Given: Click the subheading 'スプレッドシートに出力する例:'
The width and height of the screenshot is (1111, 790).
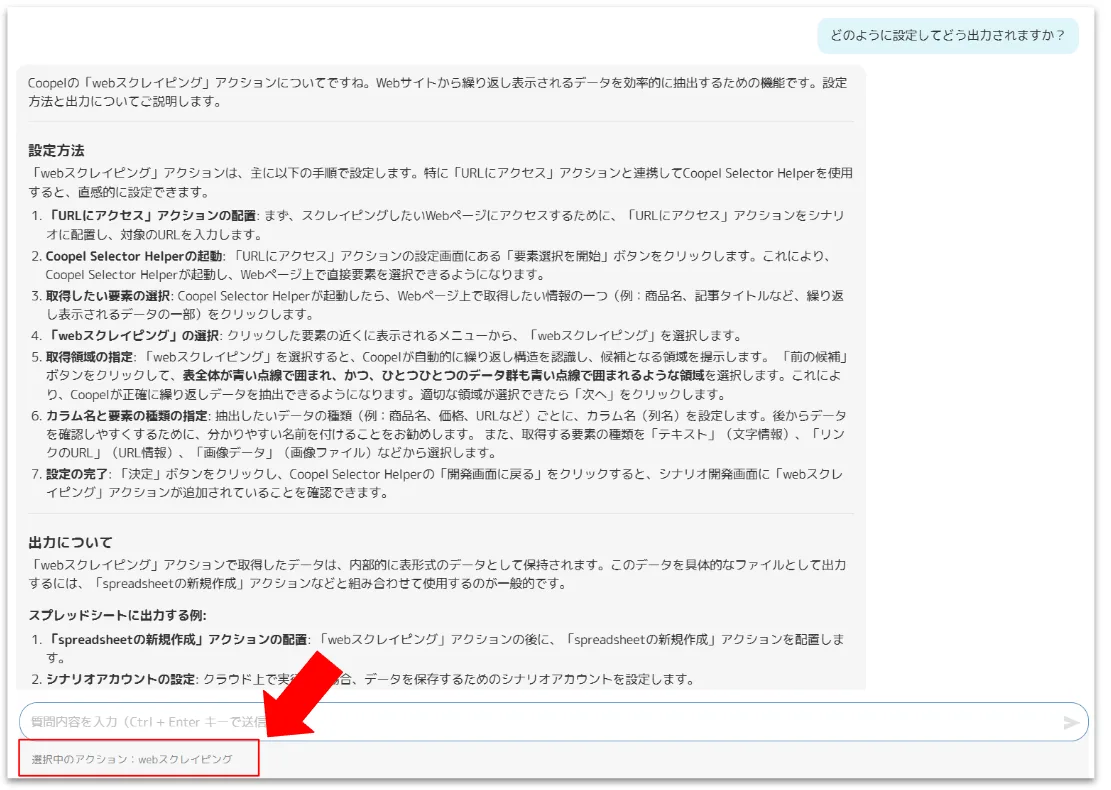Looking at the screenshot, I should tap(118, 615).
